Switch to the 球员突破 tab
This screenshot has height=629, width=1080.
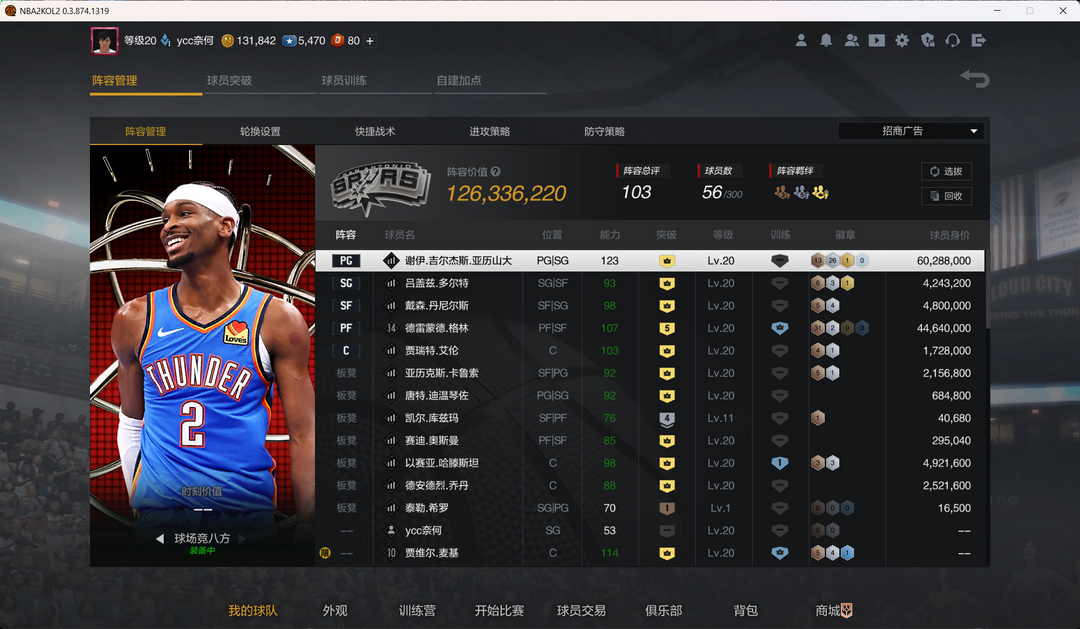[230, 80]
